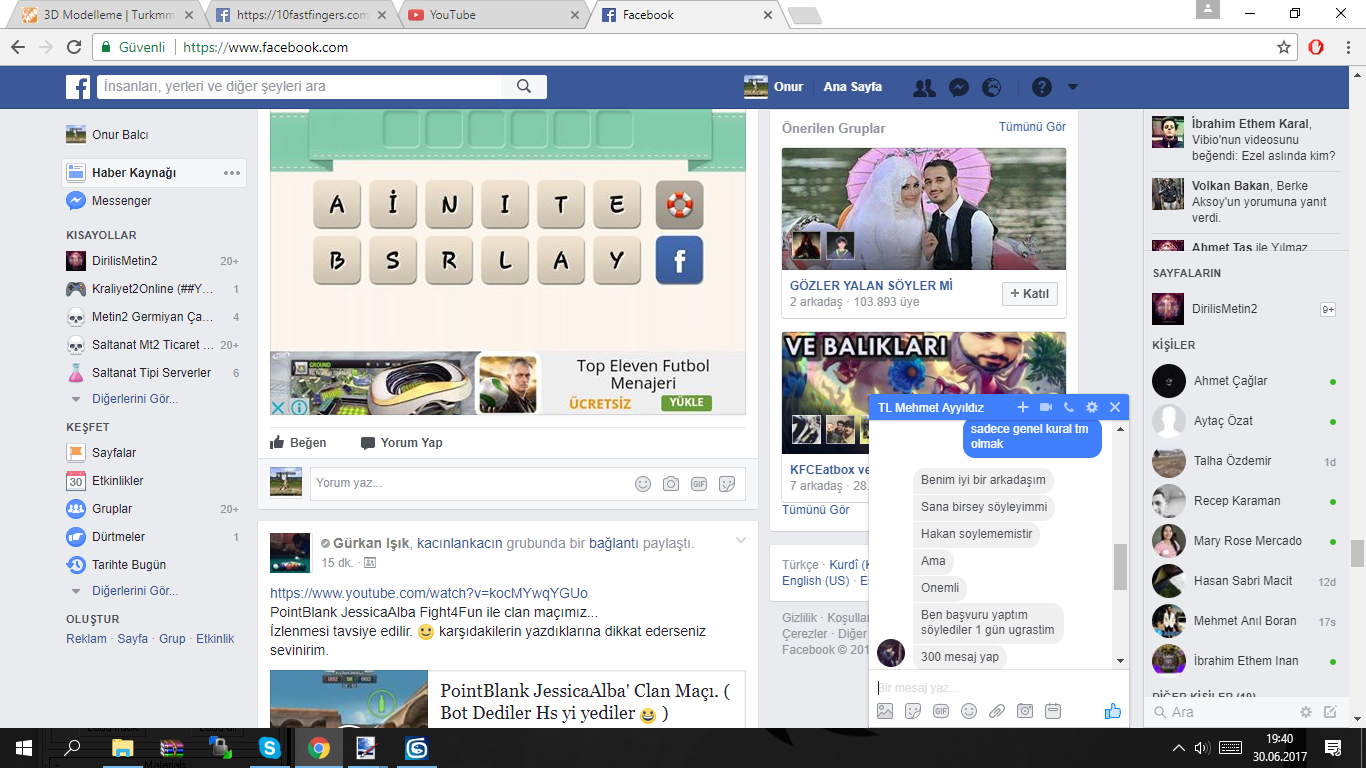Open chat sidebar options gear
This screenshot has height=768, width=1366.
(x=1306, y=712)
